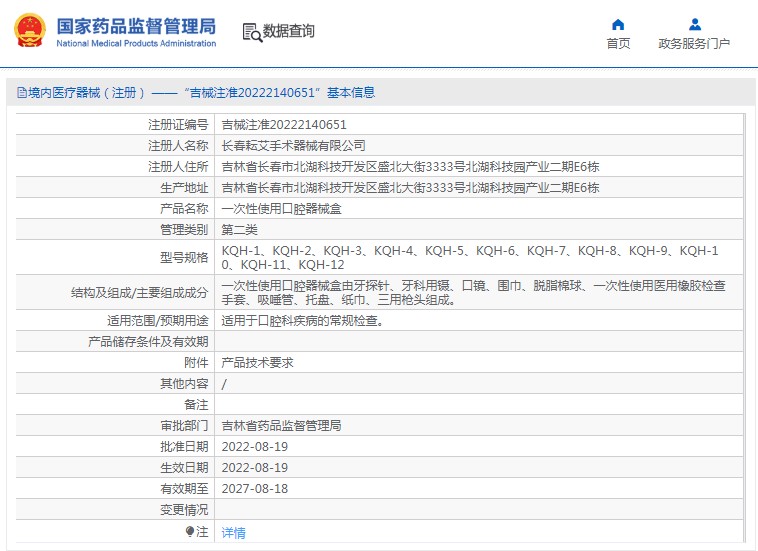Click the 注册人住所 label
Image resolution: width=758 pixels, height=551 pixels.
pos(178,167)
